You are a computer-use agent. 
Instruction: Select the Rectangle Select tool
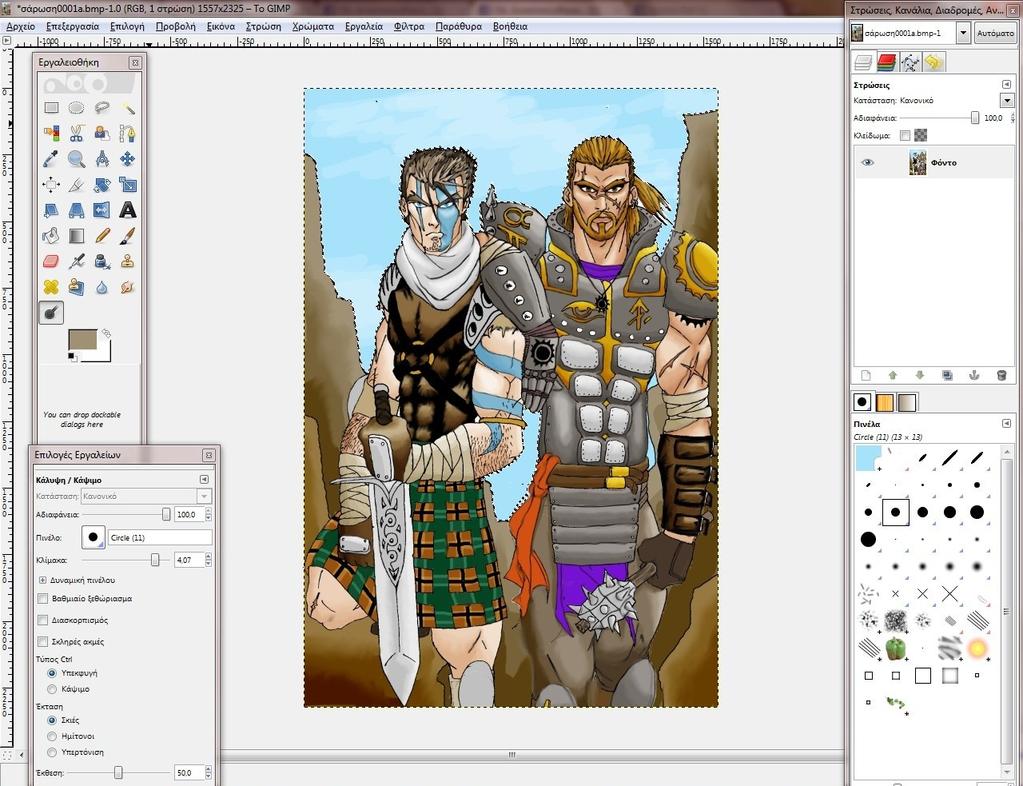click(x=51, y=108)
